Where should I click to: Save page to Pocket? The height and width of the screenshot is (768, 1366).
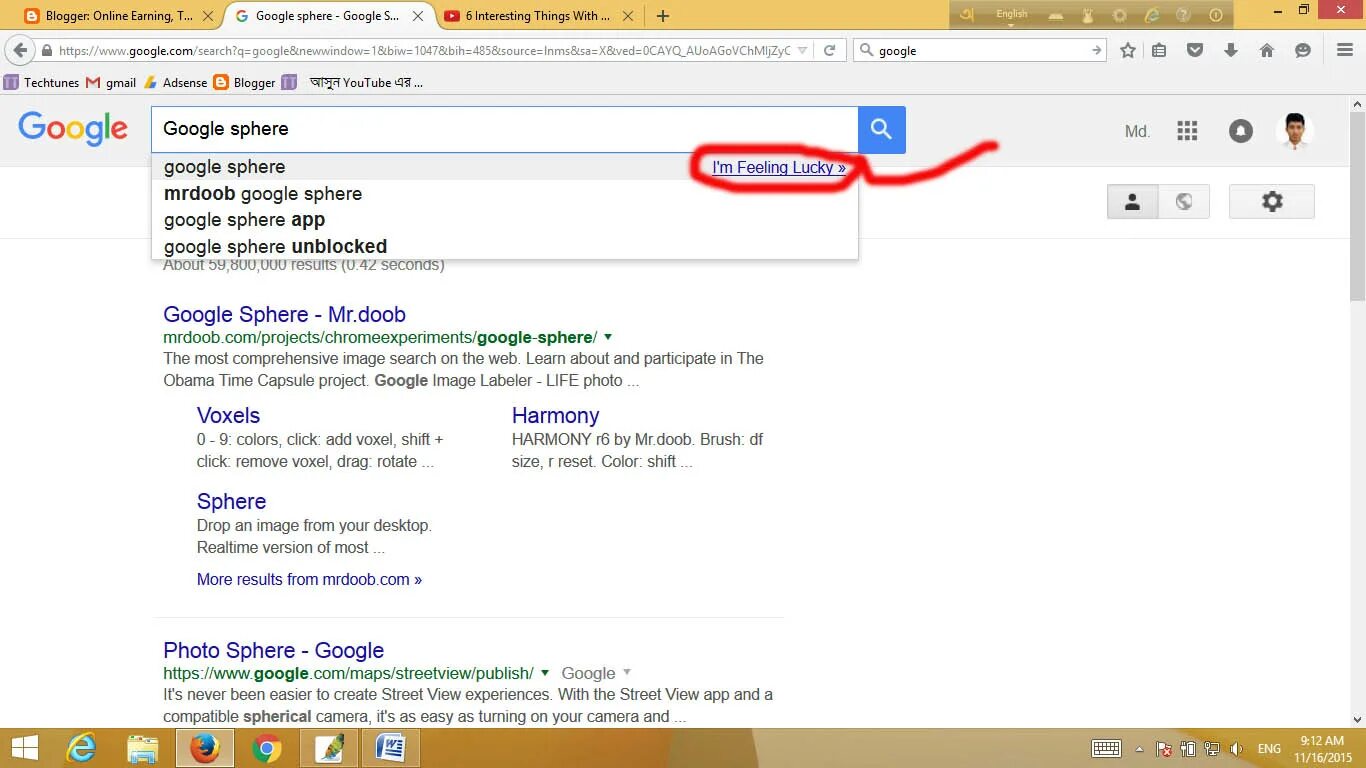tap(1194, 50)
